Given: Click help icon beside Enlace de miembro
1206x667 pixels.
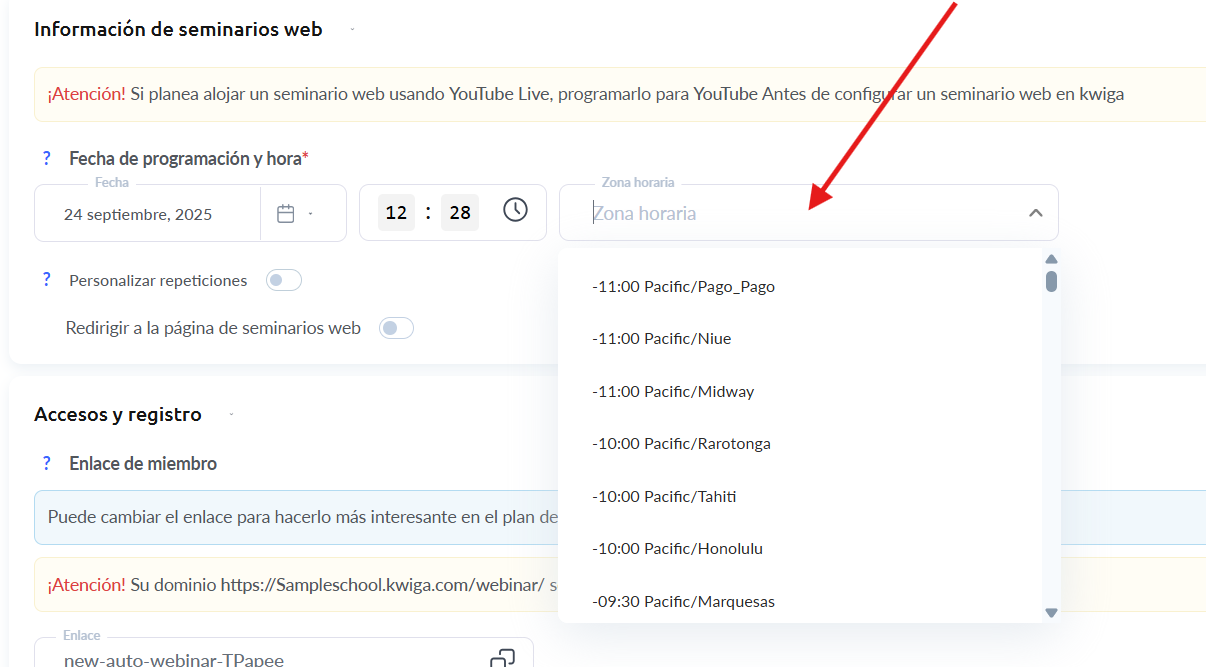Looking at the screenshot, I should (46, 463).
